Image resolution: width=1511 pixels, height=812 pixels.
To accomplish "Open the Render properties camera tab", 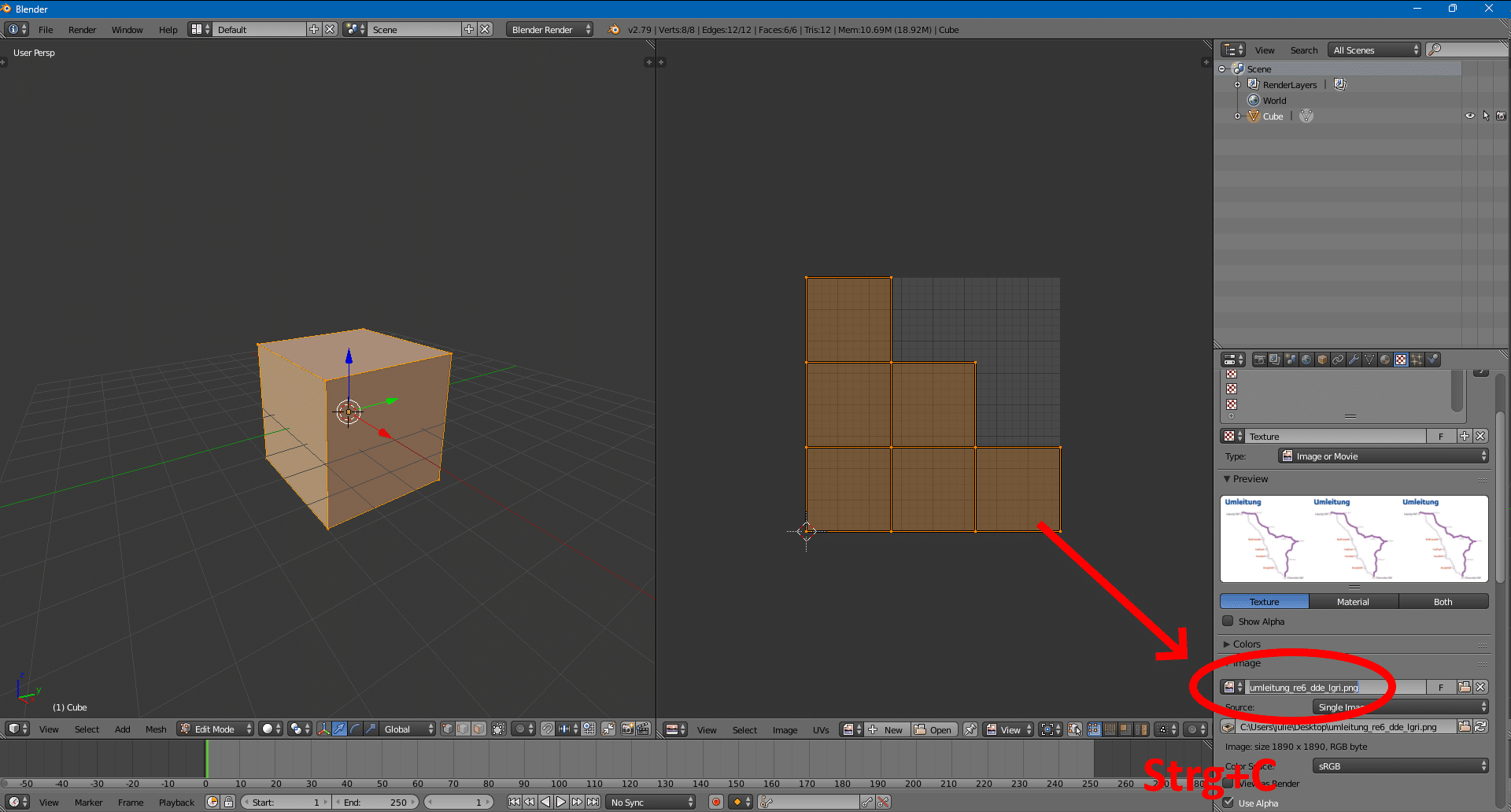I will [x=1260, y=360].
